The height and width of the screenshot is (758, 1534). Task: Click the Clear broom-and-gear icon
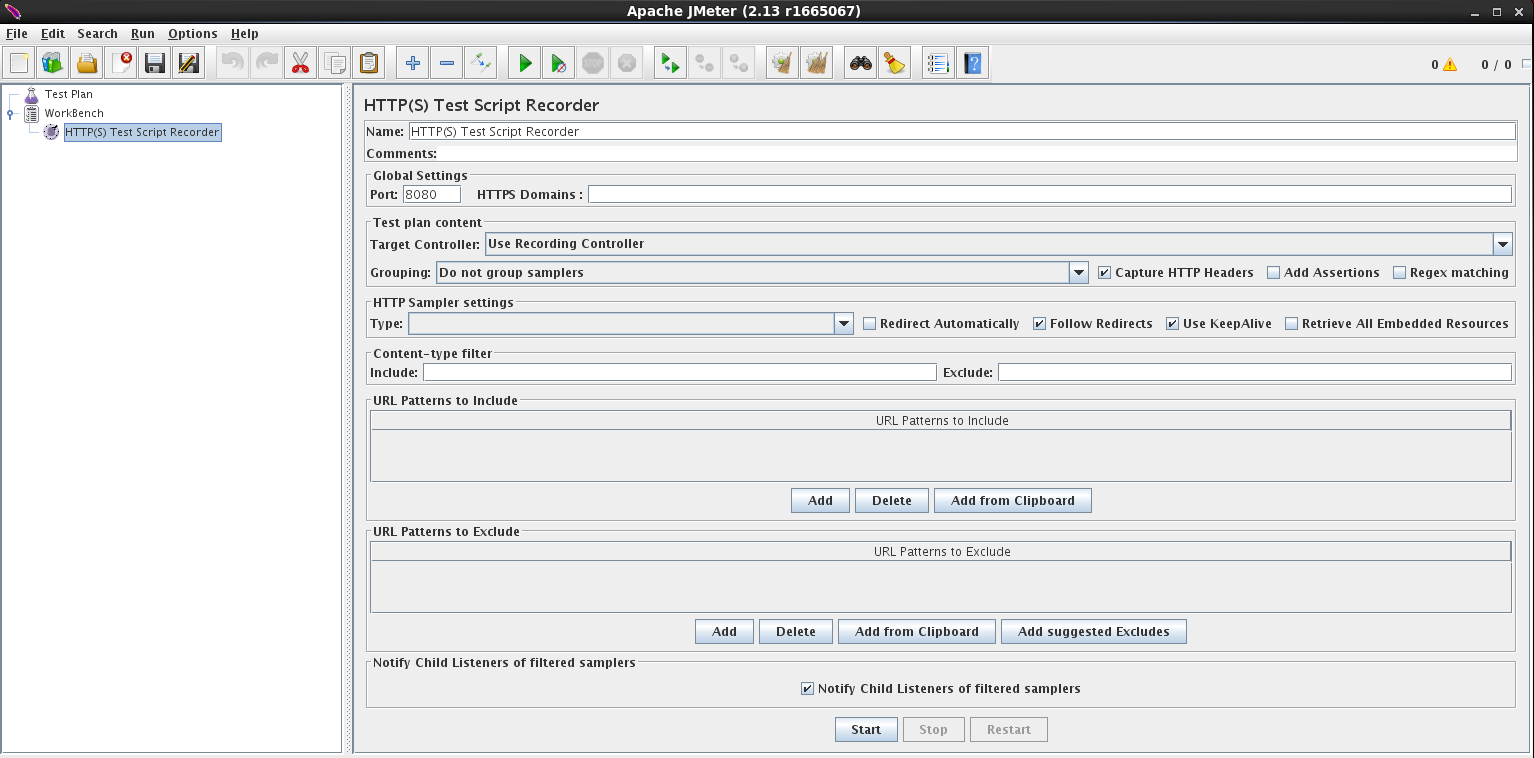783,63
